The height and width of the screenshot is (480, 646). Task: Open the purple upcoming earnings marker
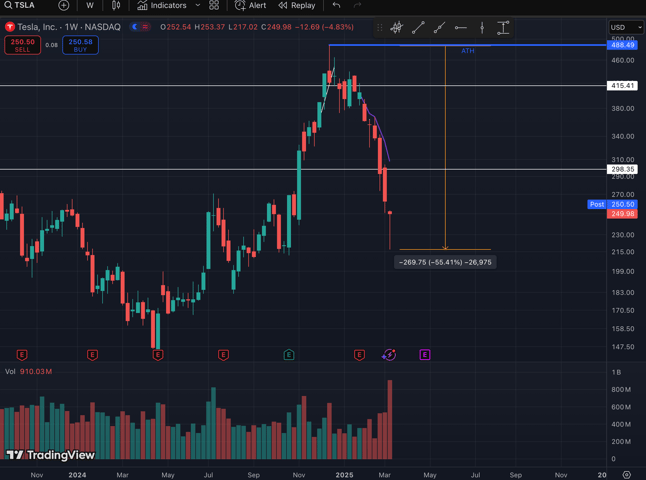pyautogui.click(x=425, y=355)
